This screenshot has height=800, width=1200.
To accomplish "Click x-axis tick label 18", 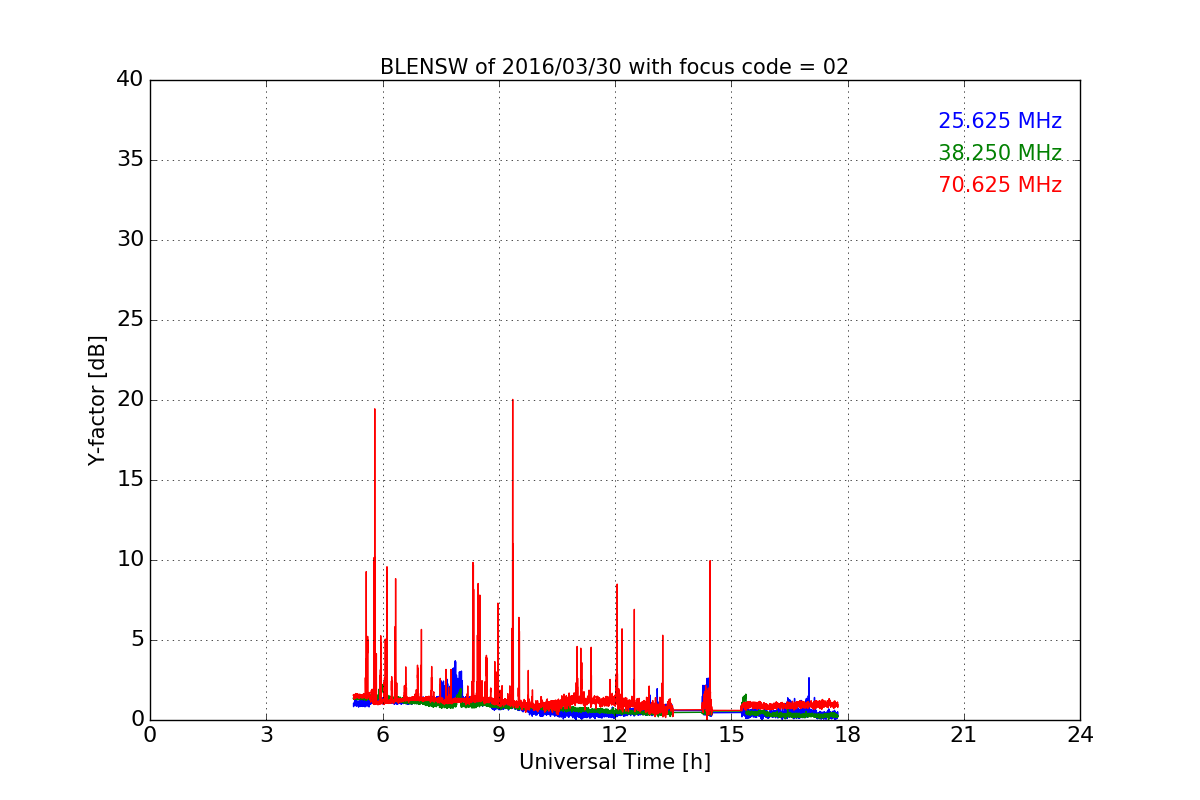I will click(848, 735).
